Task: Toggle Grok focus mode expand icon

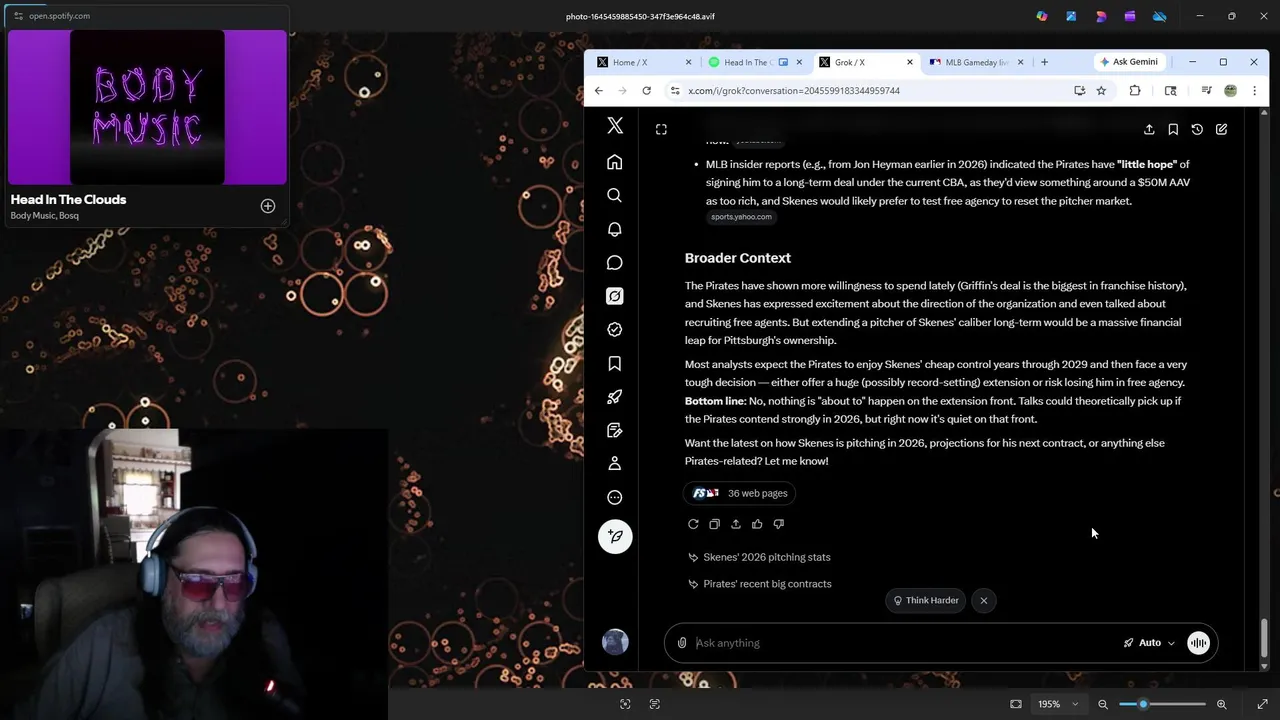Action: tap(661, 129)
